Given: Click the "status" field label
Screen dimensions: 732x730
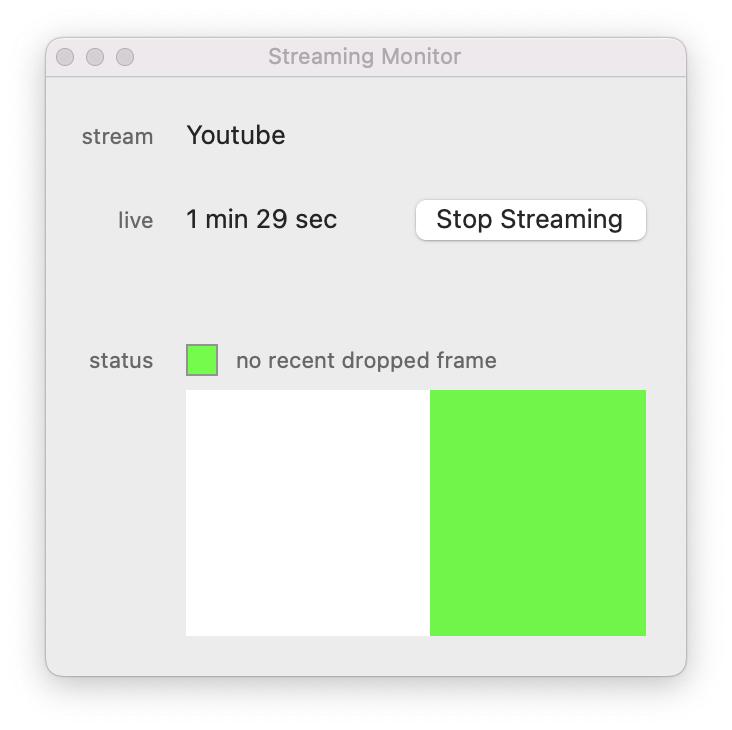Looking at the screenshot, I should click(121, 361).
